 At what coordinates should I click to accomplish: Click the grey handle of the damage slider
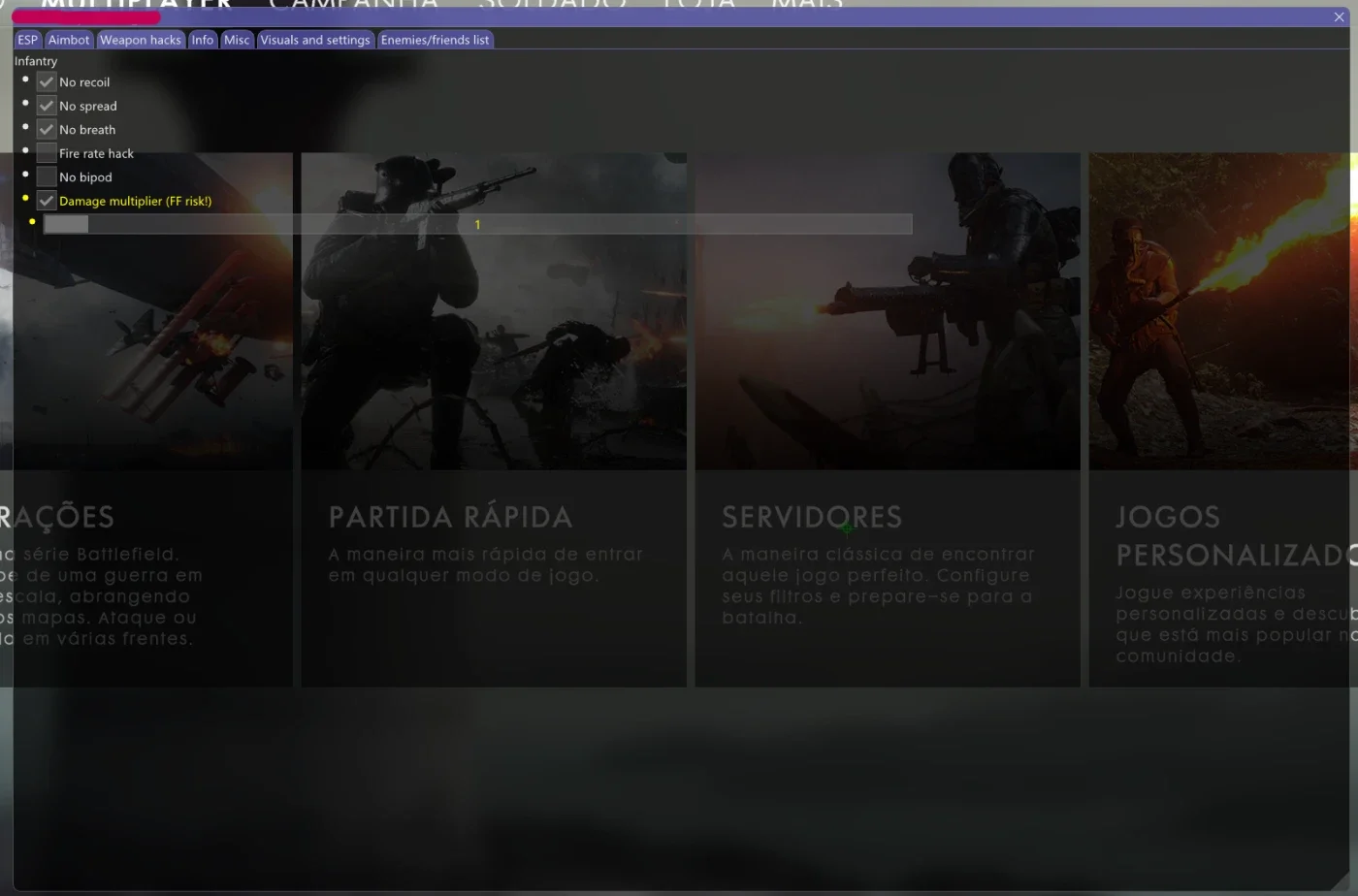[66, 224]
